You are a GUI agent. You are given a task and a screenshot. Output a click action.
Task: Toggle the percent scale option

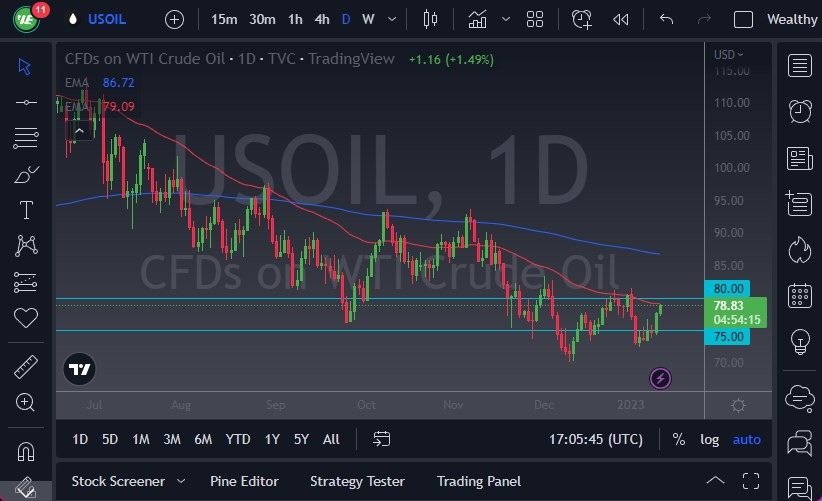[x=679, y=439]
